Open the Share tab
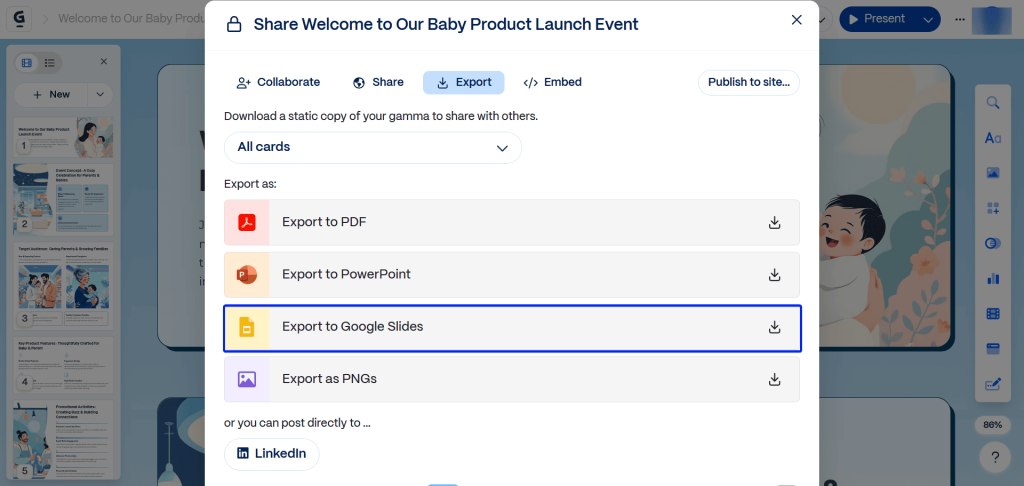The height and width of the screenshot is (486, 1024). [378, 82]
